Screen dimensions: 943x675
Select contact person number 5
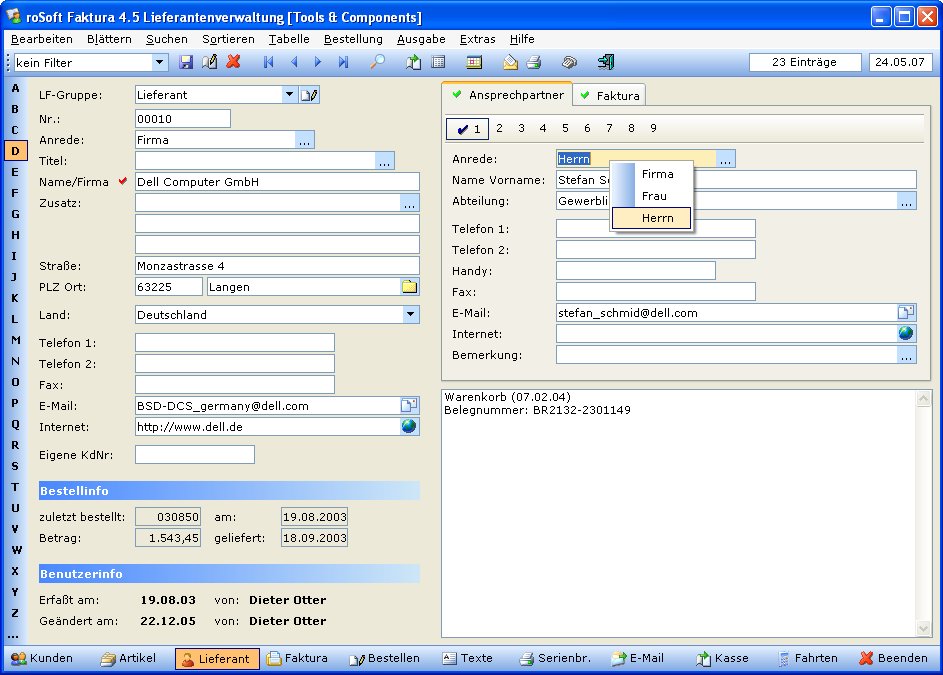click(565, 129)
